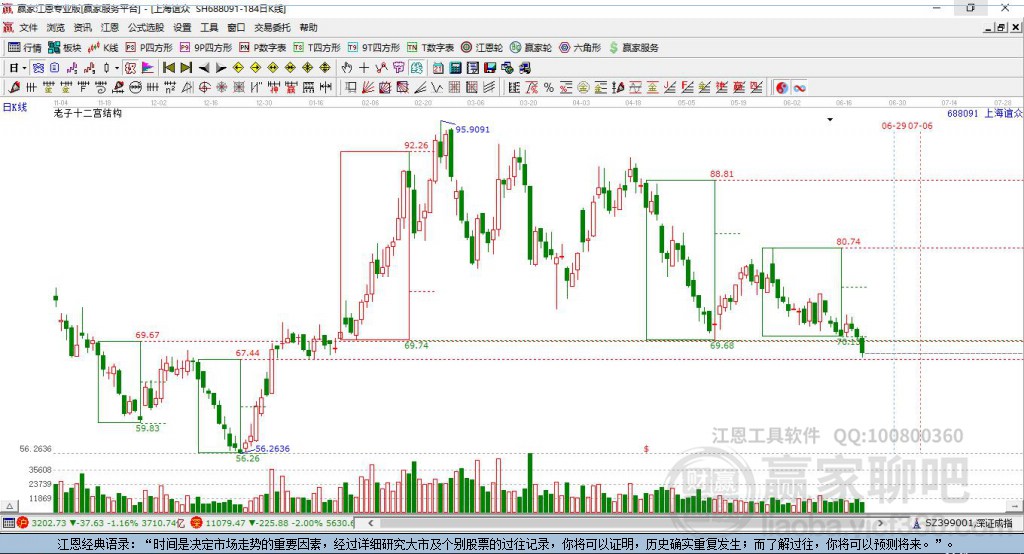The image size is (1024, 554).
Task: Open P数字表 tool
Action: point(263,48)
